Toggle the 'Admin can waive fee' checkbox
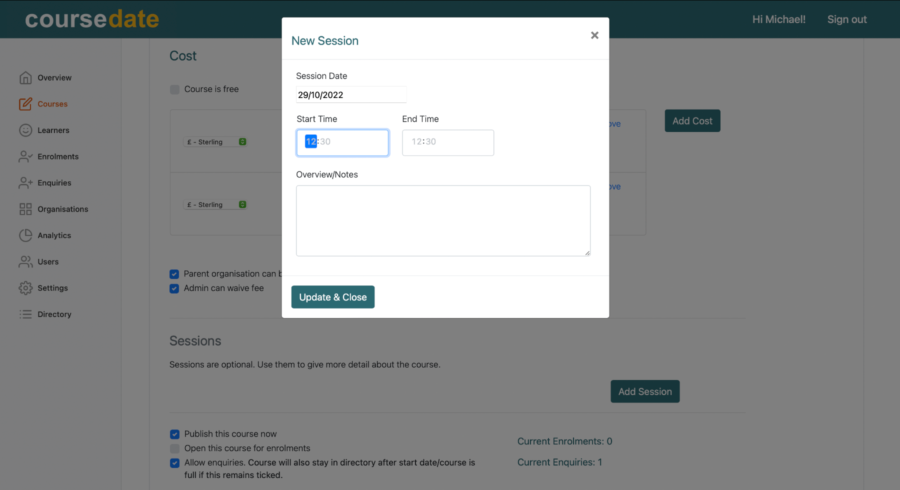This screenshot has width=900, height=490. click(x=175, y=288)
